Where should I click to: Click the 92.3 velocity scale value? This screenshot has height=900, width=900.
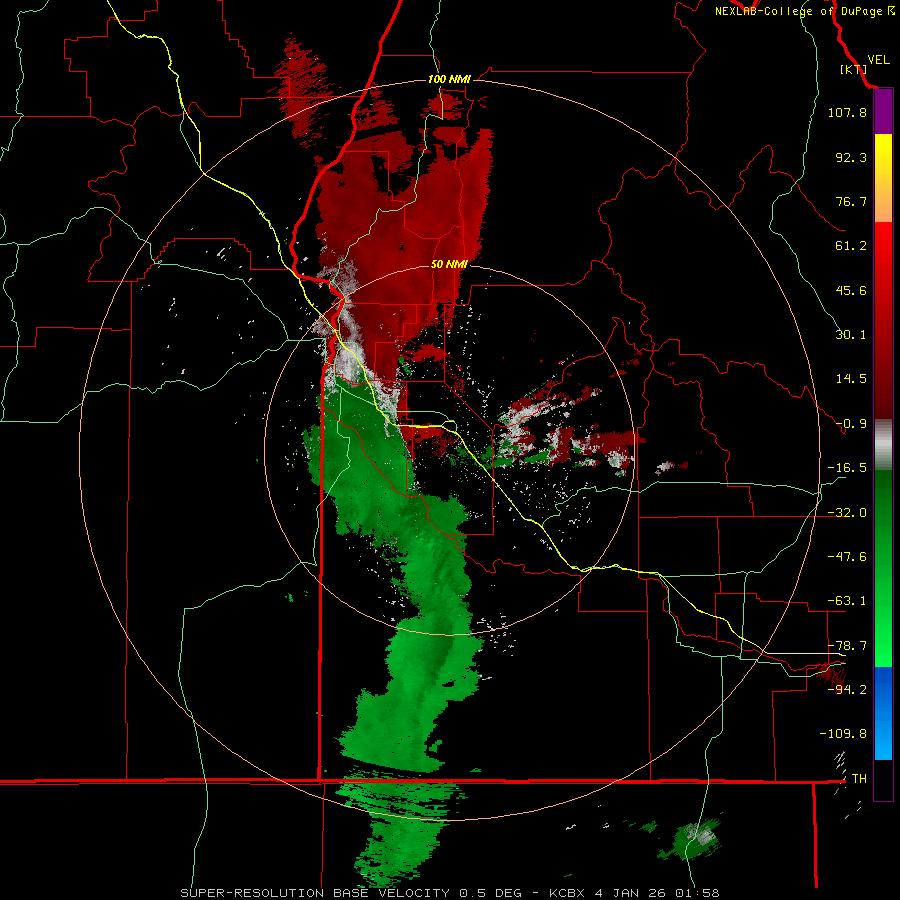point(851,157)
